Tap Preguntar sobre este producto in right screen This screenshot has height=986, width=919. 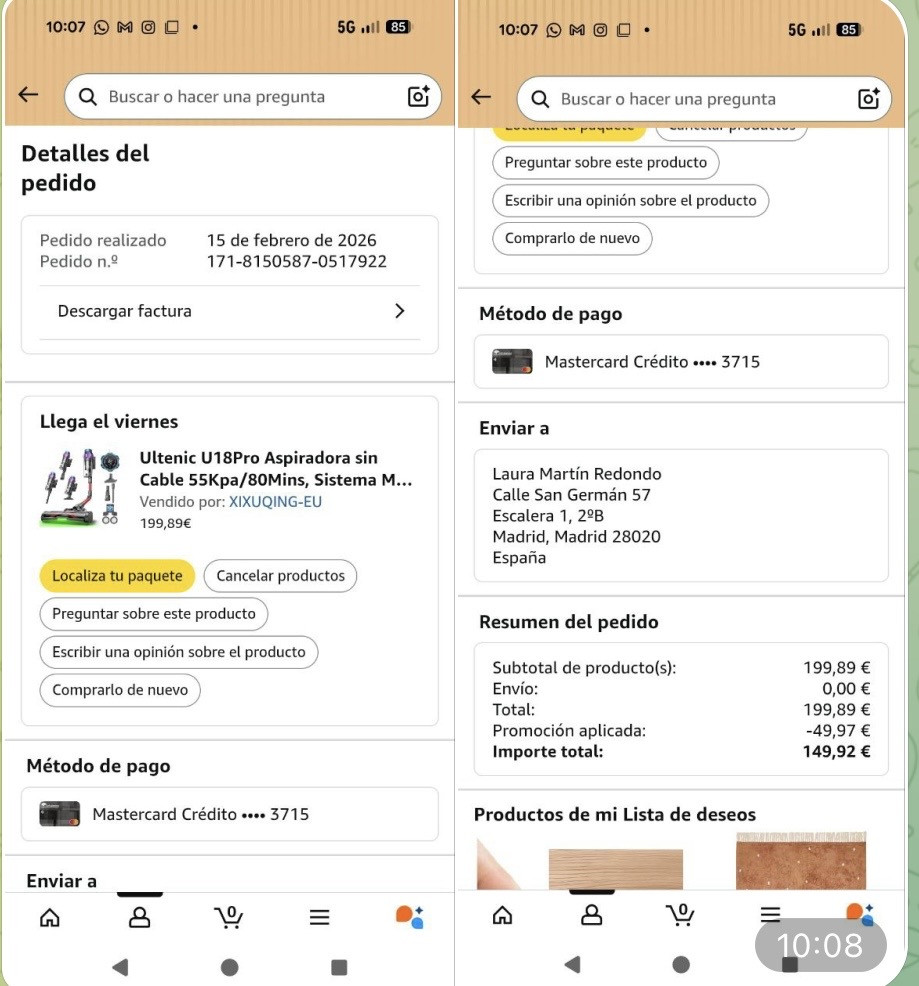point(606,162)
